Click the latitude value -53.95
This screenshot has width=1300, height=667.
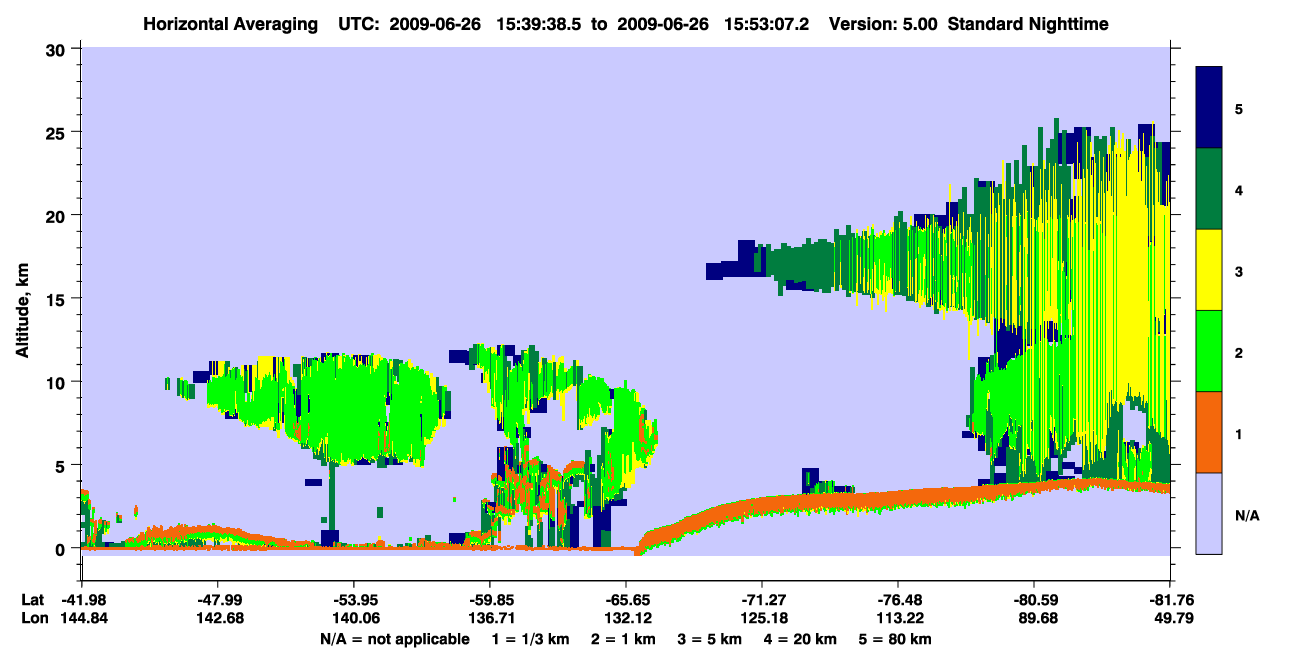click(353, 600)
